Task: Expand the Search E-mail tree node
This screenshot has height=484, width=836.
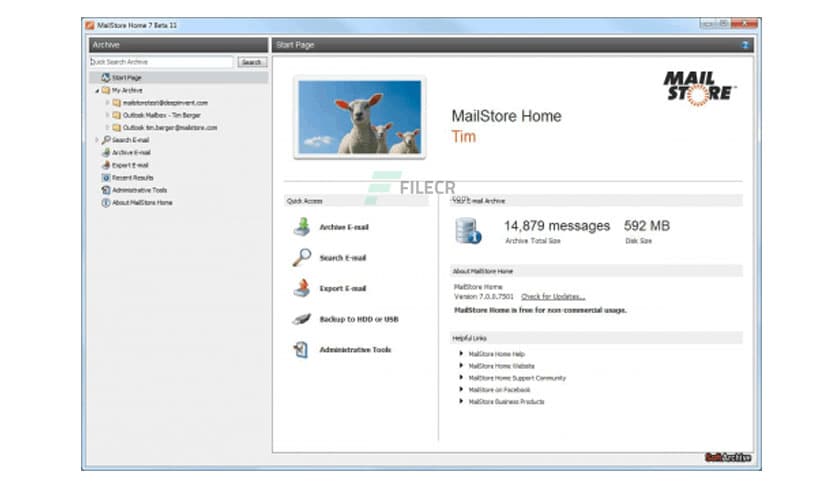Action: [x=96, y=140]
